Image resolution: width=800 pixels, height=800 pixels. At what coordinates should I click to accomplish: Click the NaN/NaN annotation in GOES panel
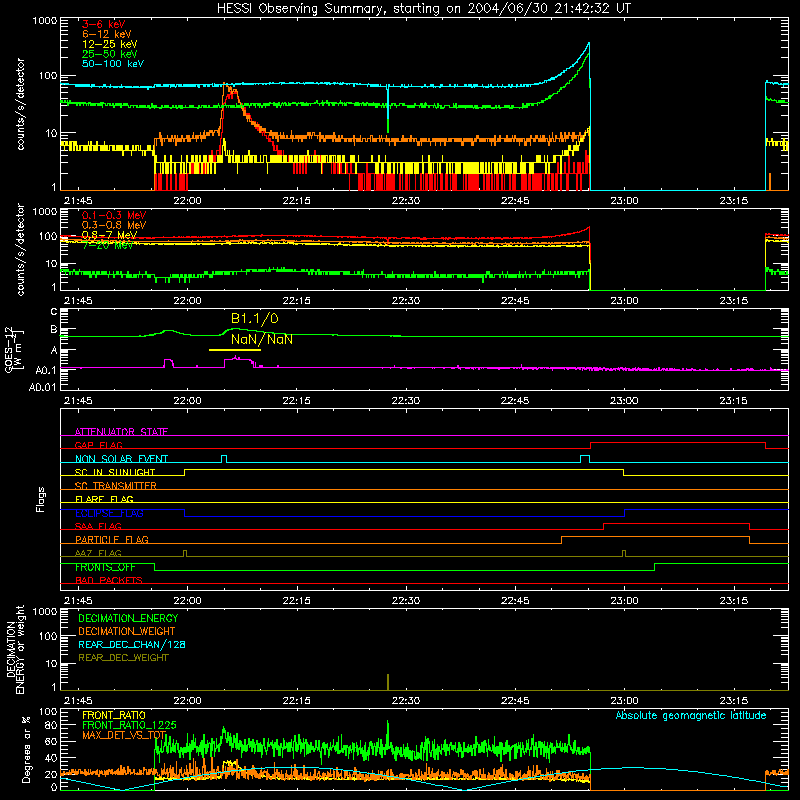(262, 339)
